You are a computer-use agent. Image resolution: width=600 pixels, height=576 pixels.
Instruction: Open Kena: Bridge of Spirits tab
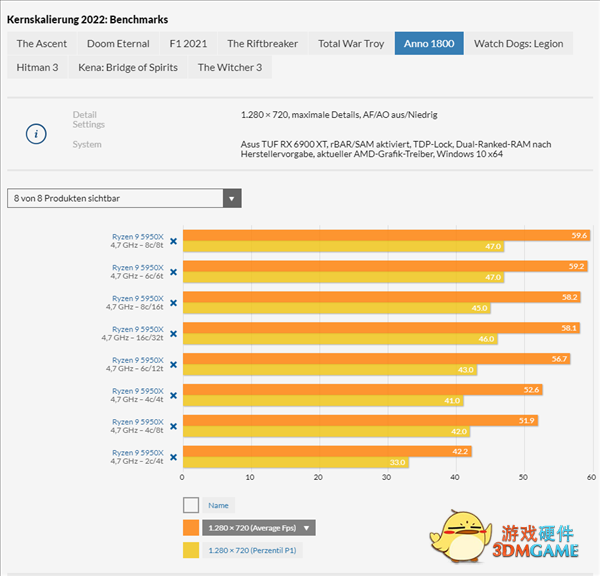(128, 67)
